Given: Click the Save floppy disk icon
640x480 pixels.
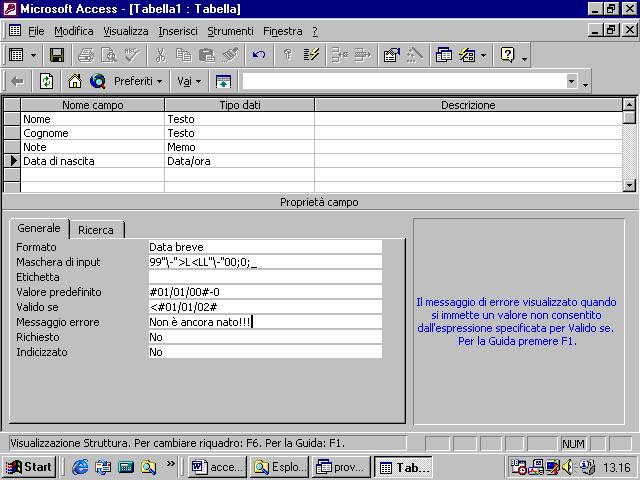Looking at the screenshot, I should coord(57,55).
